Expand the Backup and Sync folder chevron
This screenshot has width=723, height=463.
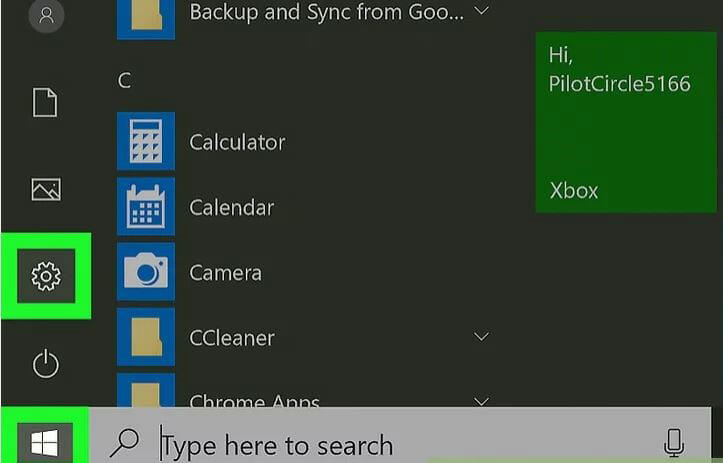point(481,10)
